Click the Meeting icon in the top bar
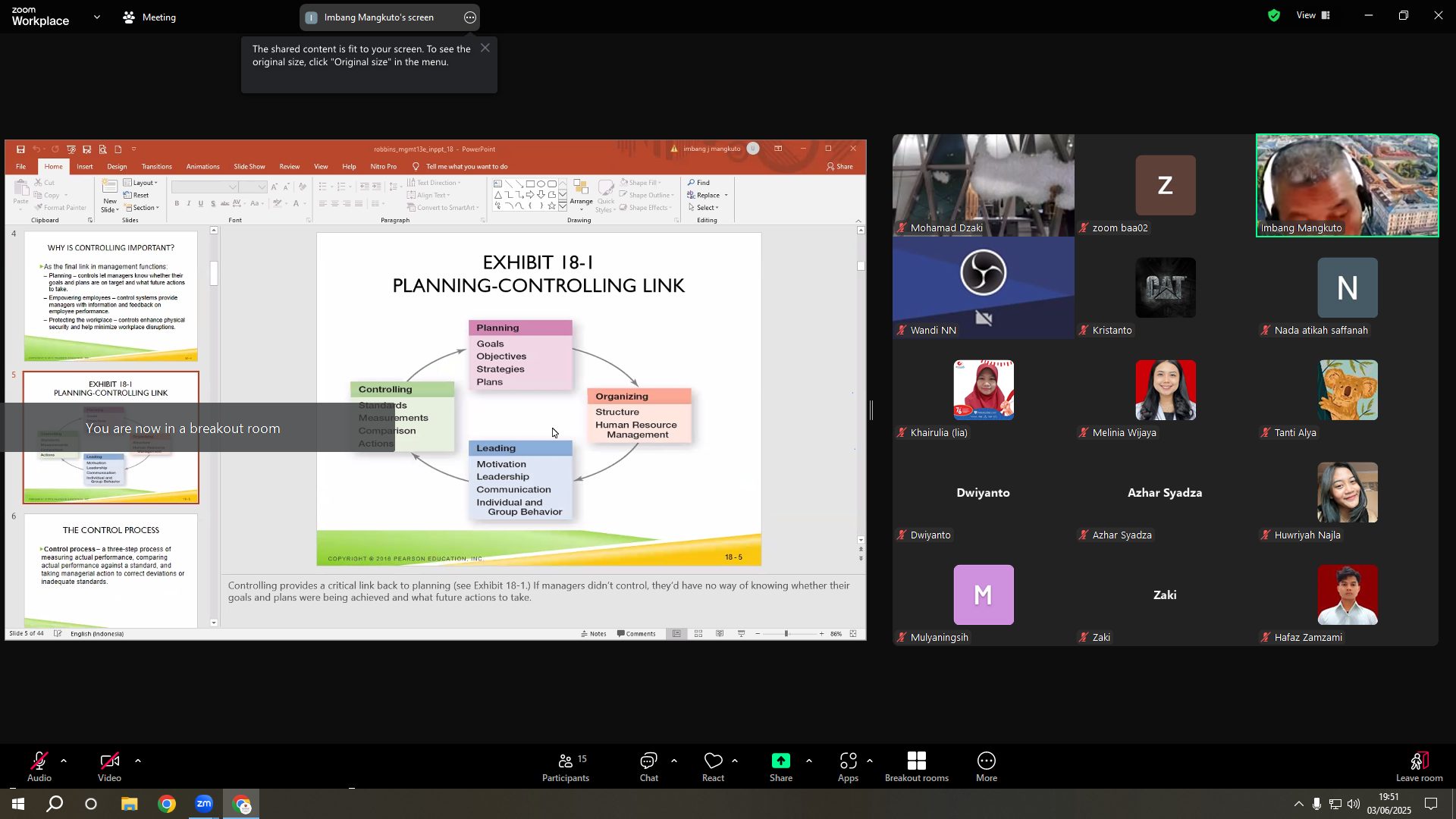Image resolution: width=1456 pixels, height=819 pixels. point(129,17)
